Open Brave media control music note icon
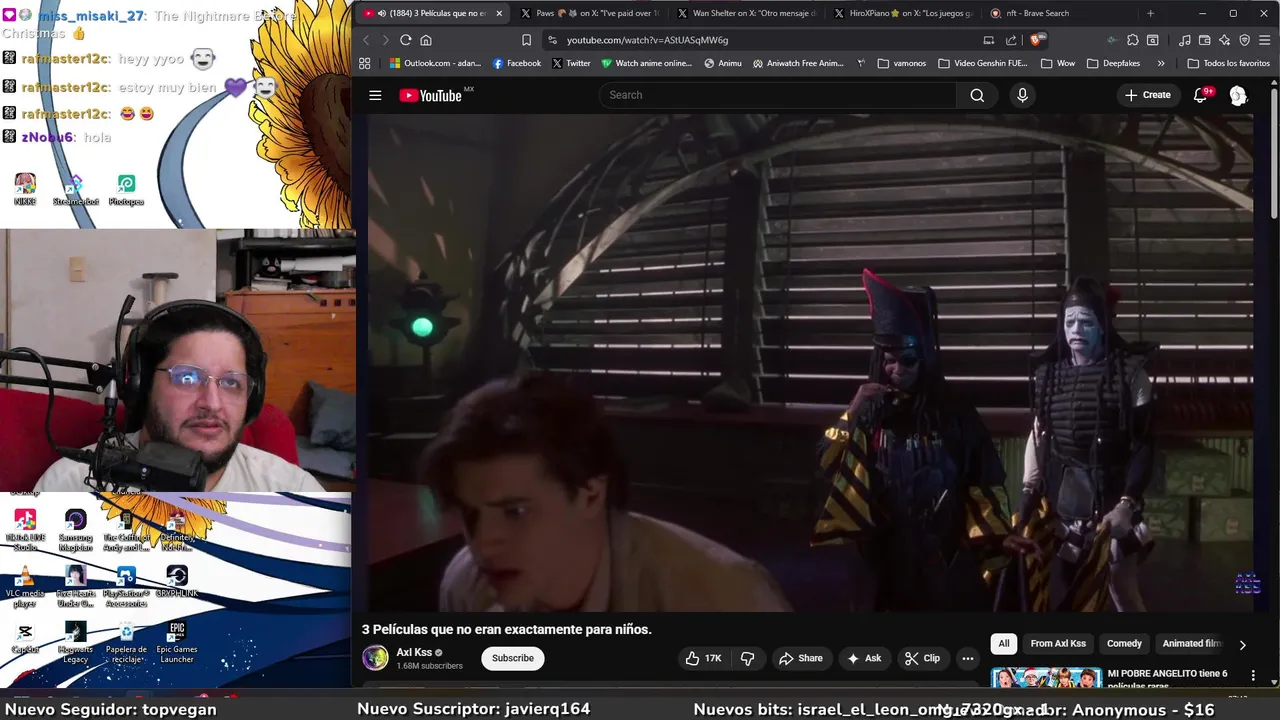This screenshot has height=720, width=1280. 1184,40
